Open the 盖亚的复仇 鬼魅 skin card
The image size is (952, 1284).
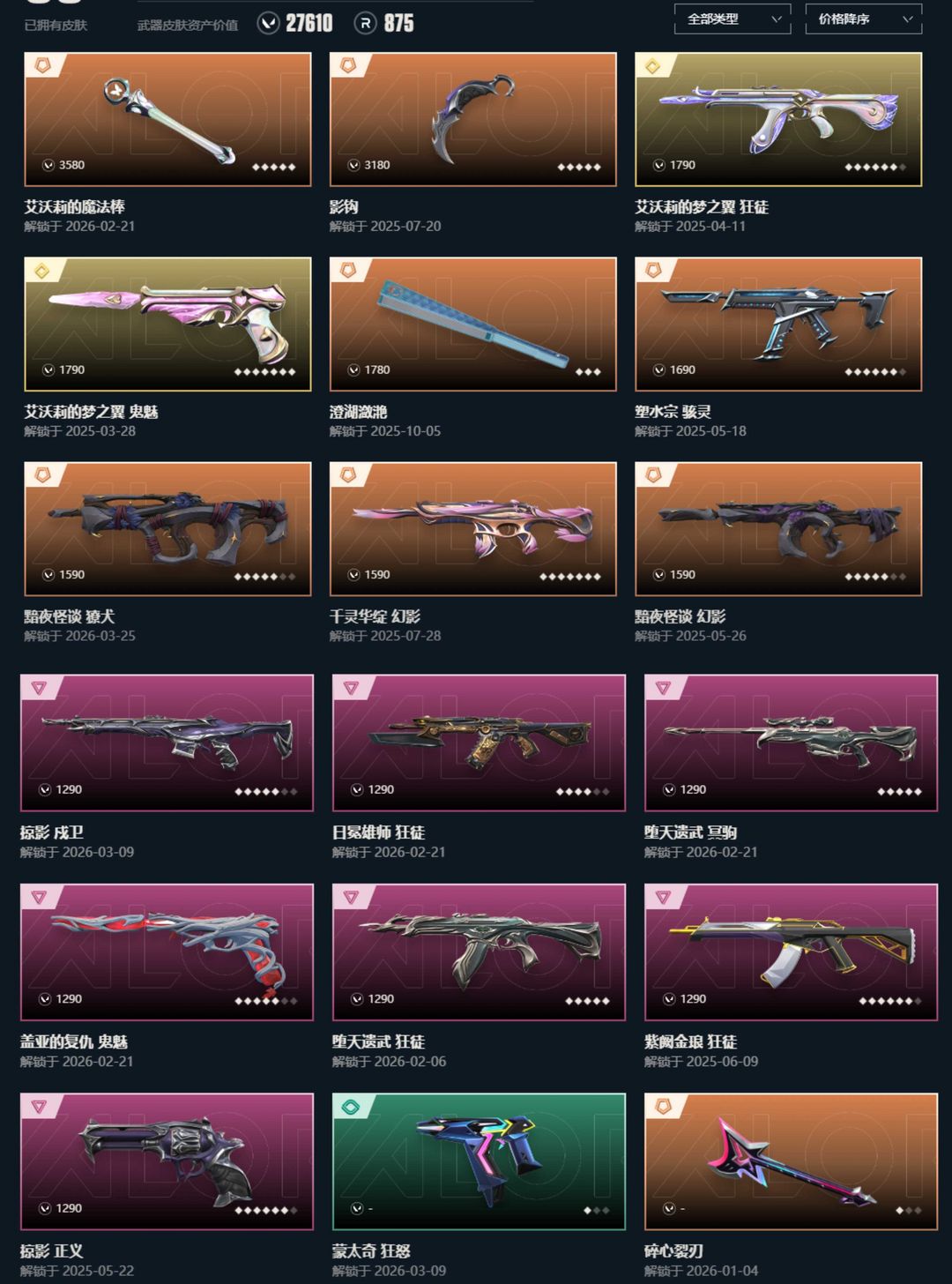click(167, 952)
